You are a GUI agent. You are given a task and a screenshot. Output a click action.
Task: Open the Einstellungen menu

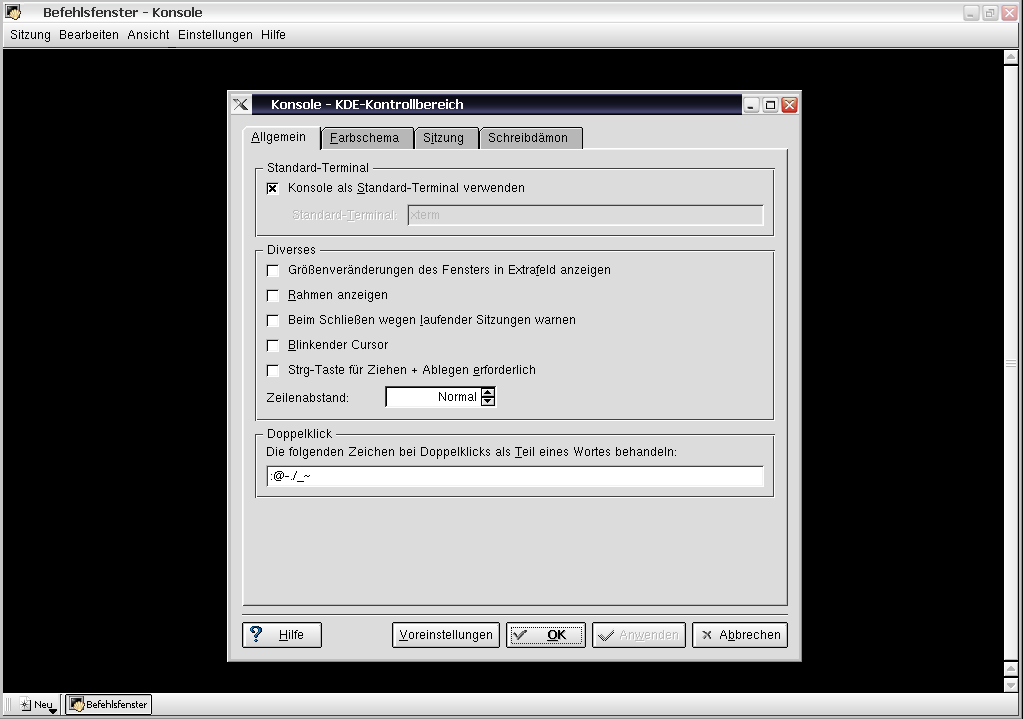tap(215, 35)
